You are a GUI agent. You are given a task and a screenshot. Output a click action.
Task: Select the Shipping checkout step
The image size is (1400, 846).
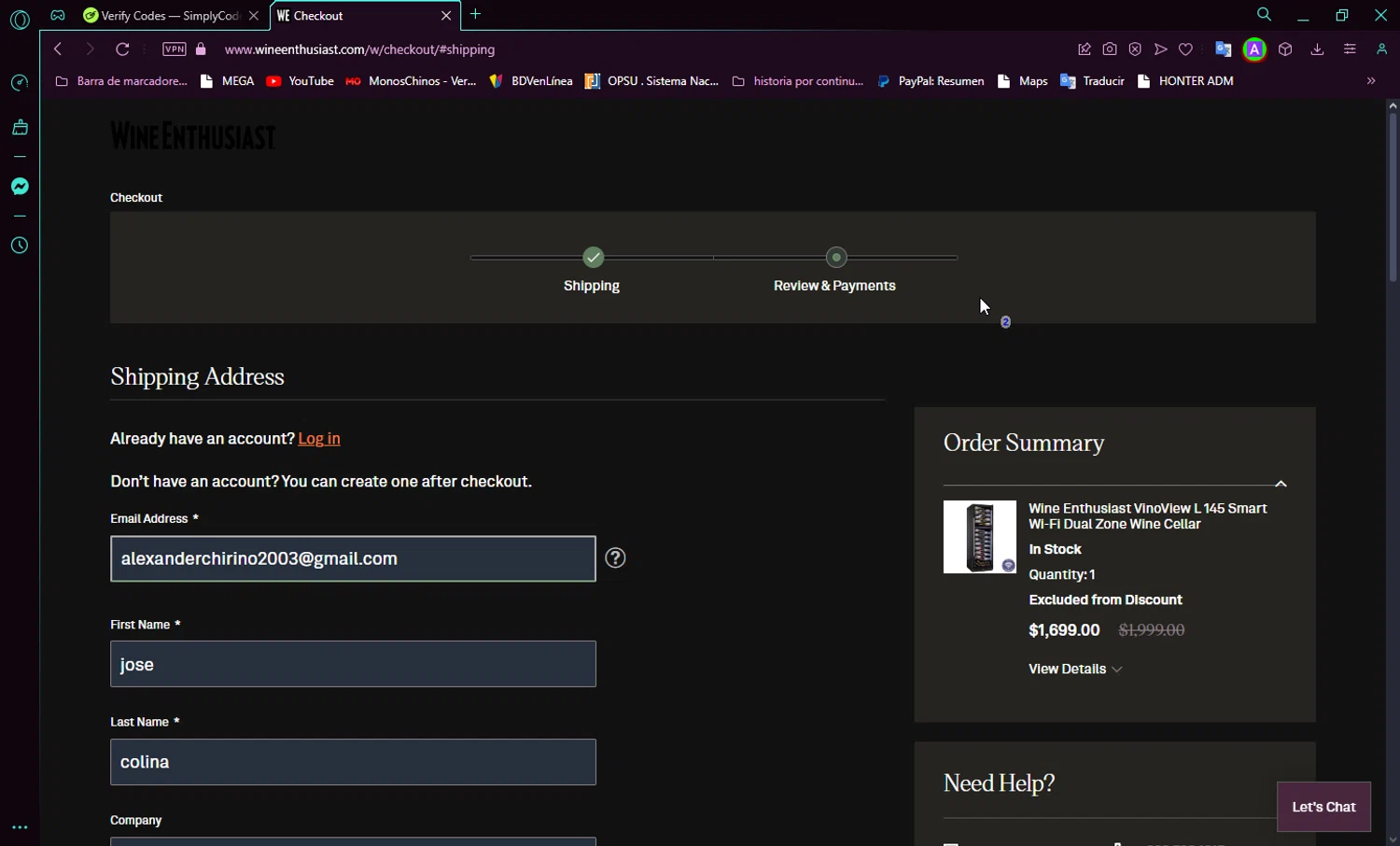[592, 270]
